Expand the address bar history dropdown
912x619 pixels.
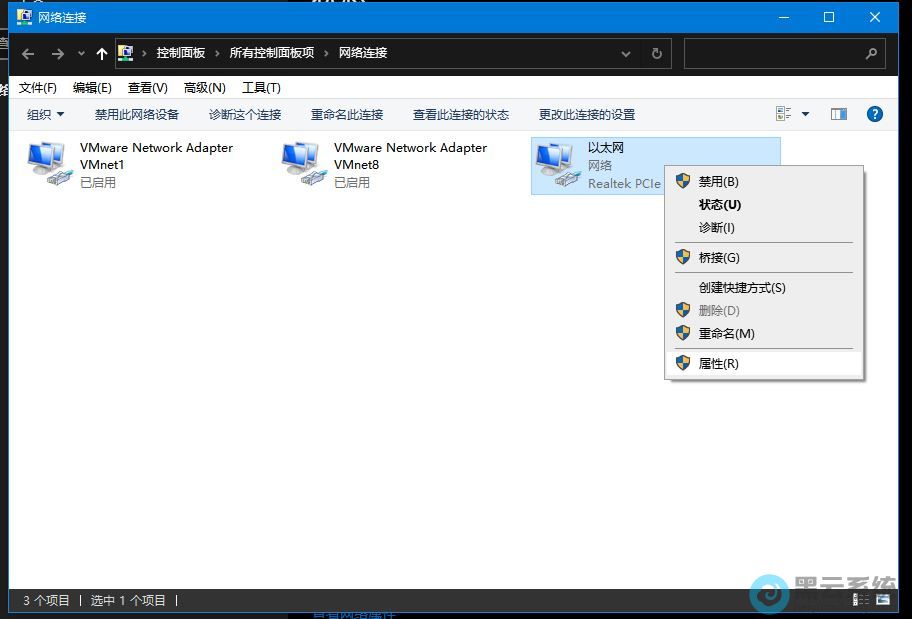point(626,54)
